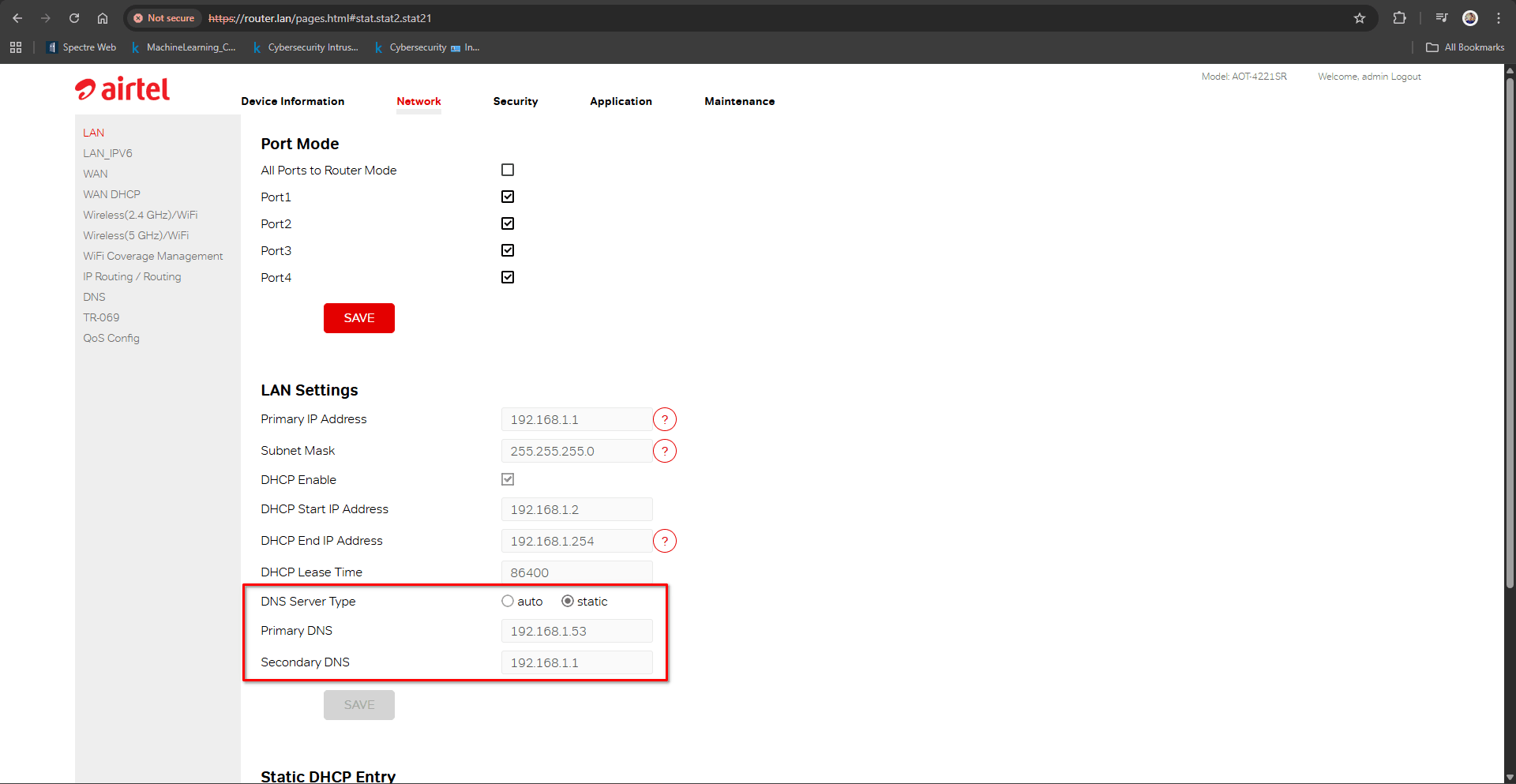Uncheck the Port3 checkbox
Image resolution: width=1516 pixels, height=784 pixels.
[508, 250]
